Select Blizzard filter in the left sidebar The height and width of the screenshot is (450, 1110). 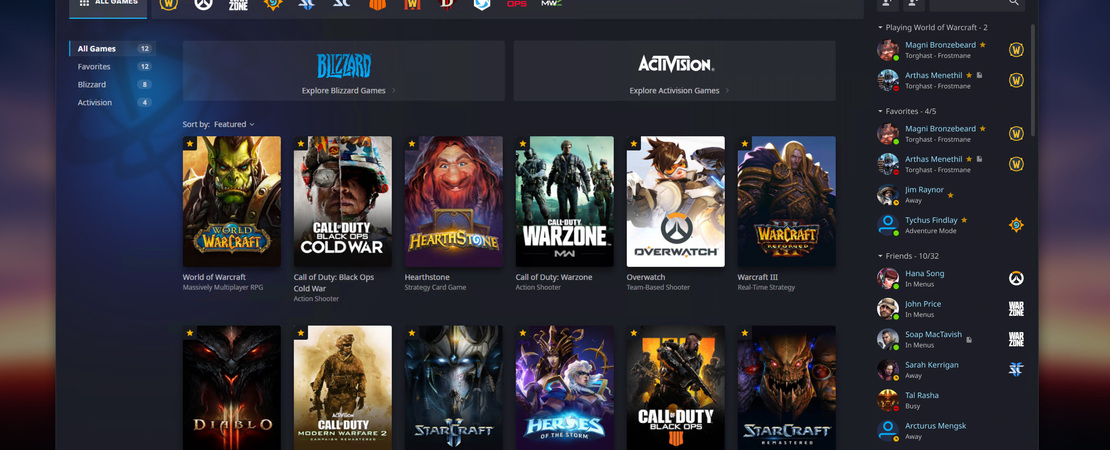point(113,84)
